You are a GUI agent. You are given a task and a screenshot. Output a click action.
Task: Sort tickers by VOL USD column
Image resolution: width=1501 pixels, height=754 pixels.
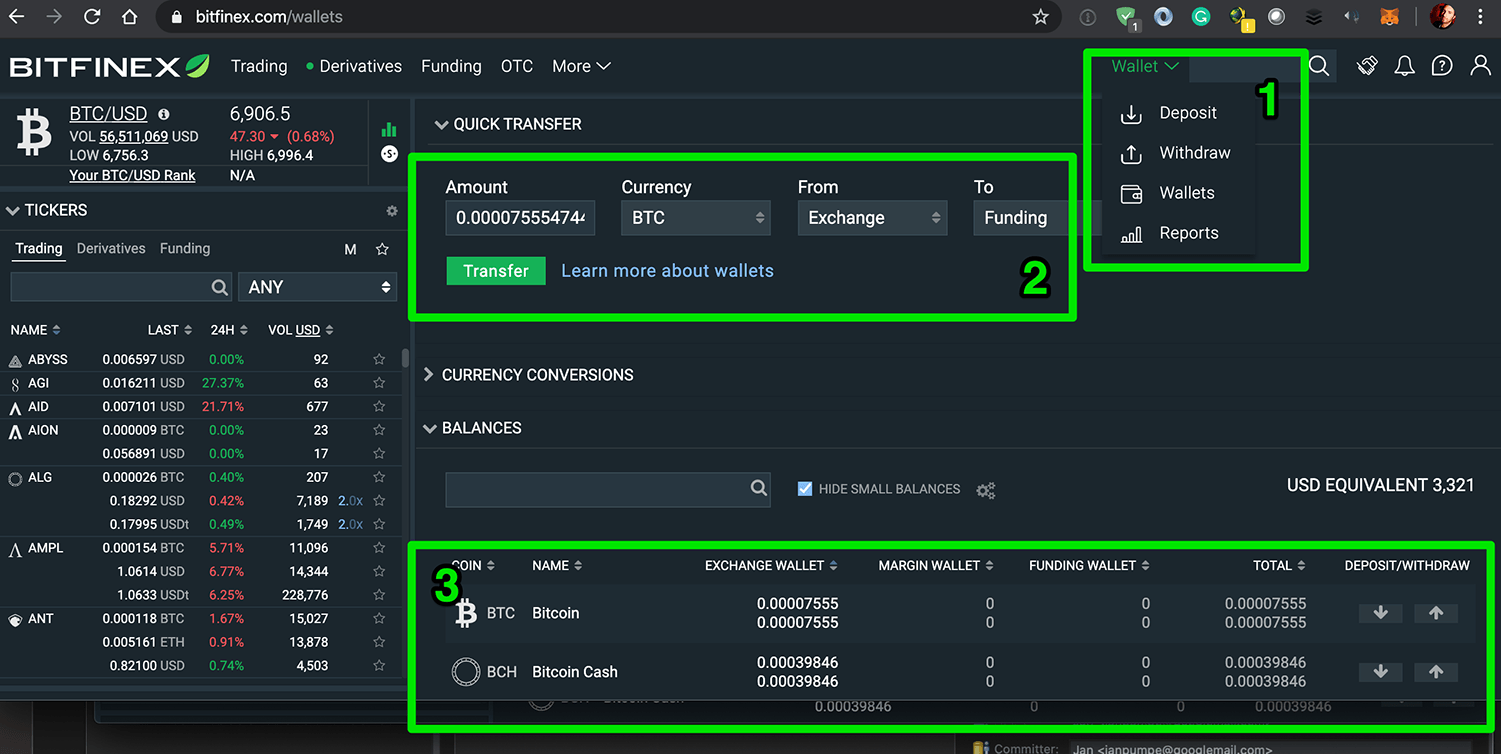301,330
